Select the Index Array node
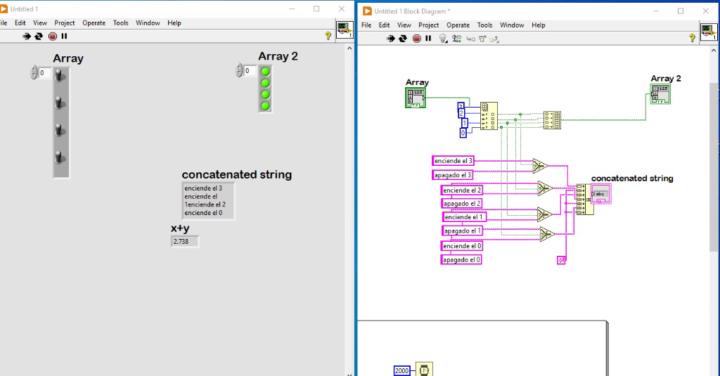The width and height of the screenshot is (720, 376). coord(489,116)
